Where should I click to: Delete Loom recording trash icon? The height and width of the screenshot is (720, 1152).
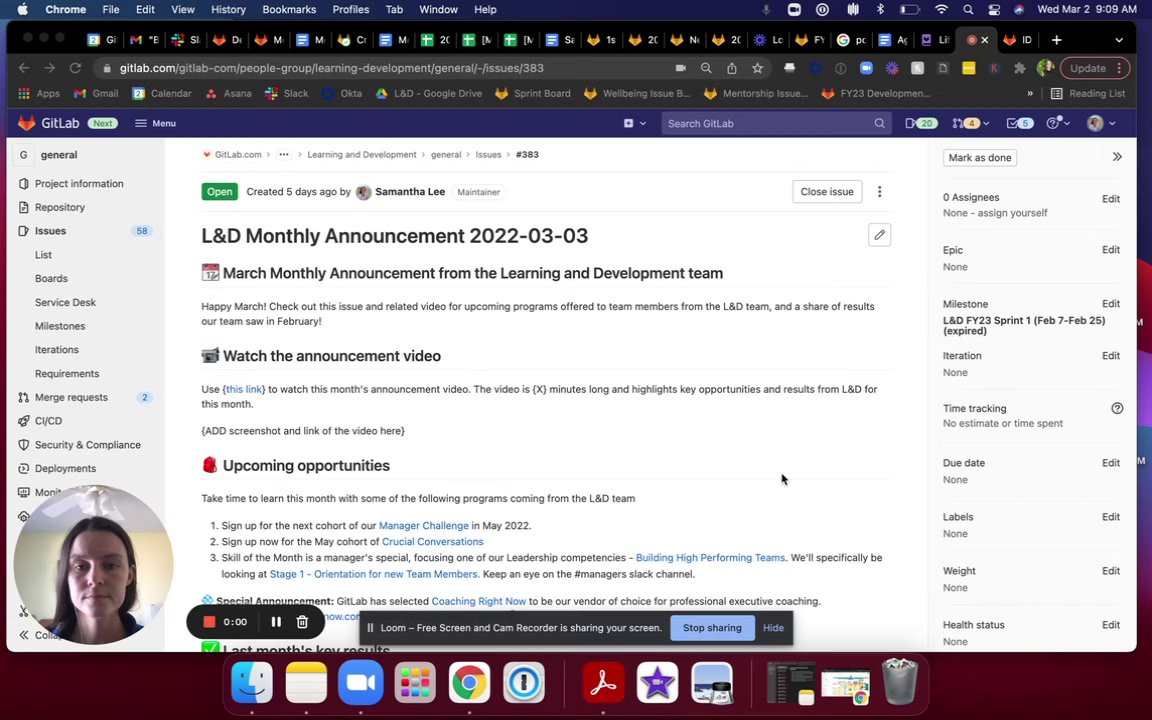(x=302, y=622)
